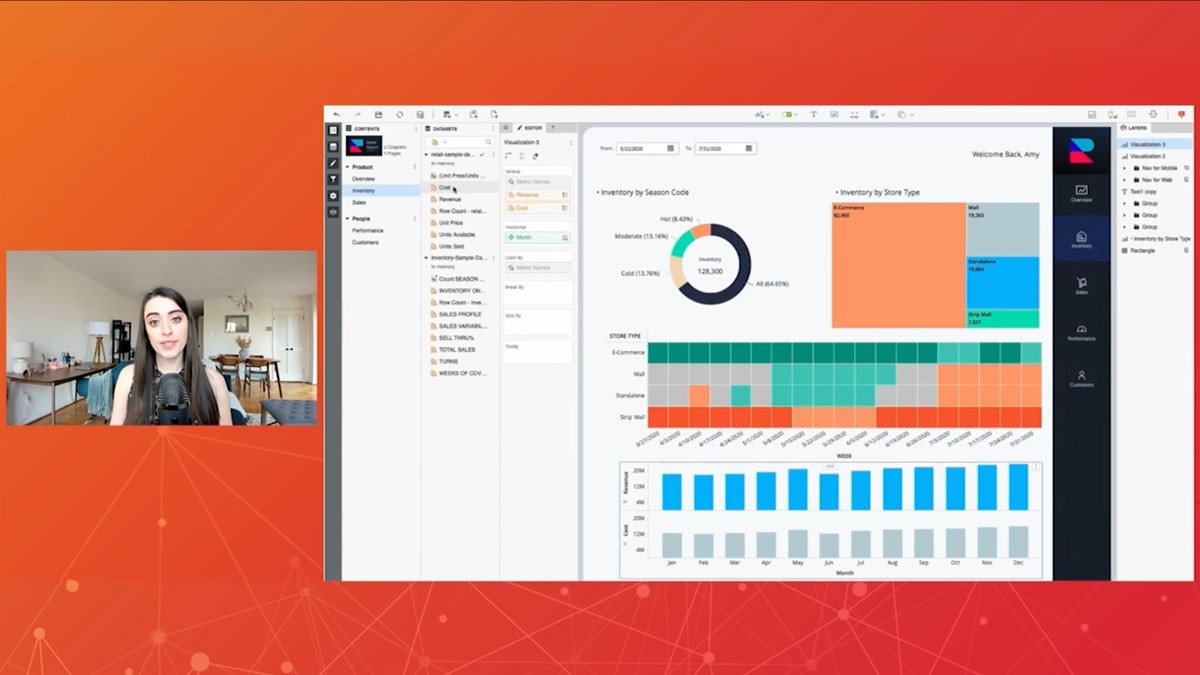
Task: Expand the Inventory-Sample dataset
Action: (x=428, y=257)
